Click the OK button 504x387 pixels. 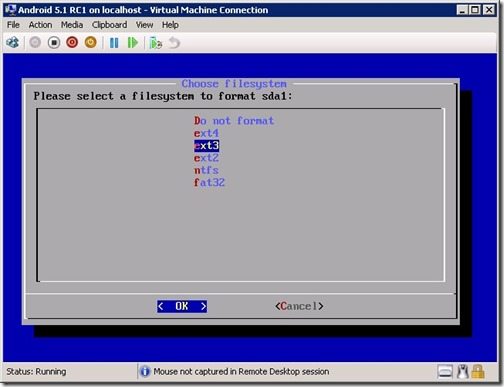pyautogui.click(x=182, y=306)
